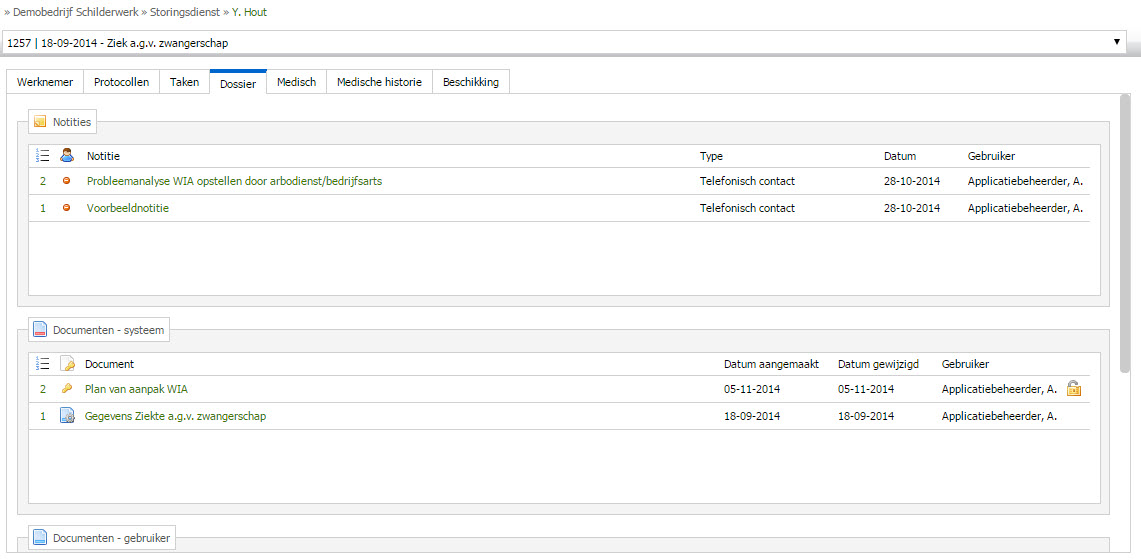Click the orange status icon for Probleemanalyse note
1141x560 pixels.
pos(67,181)
